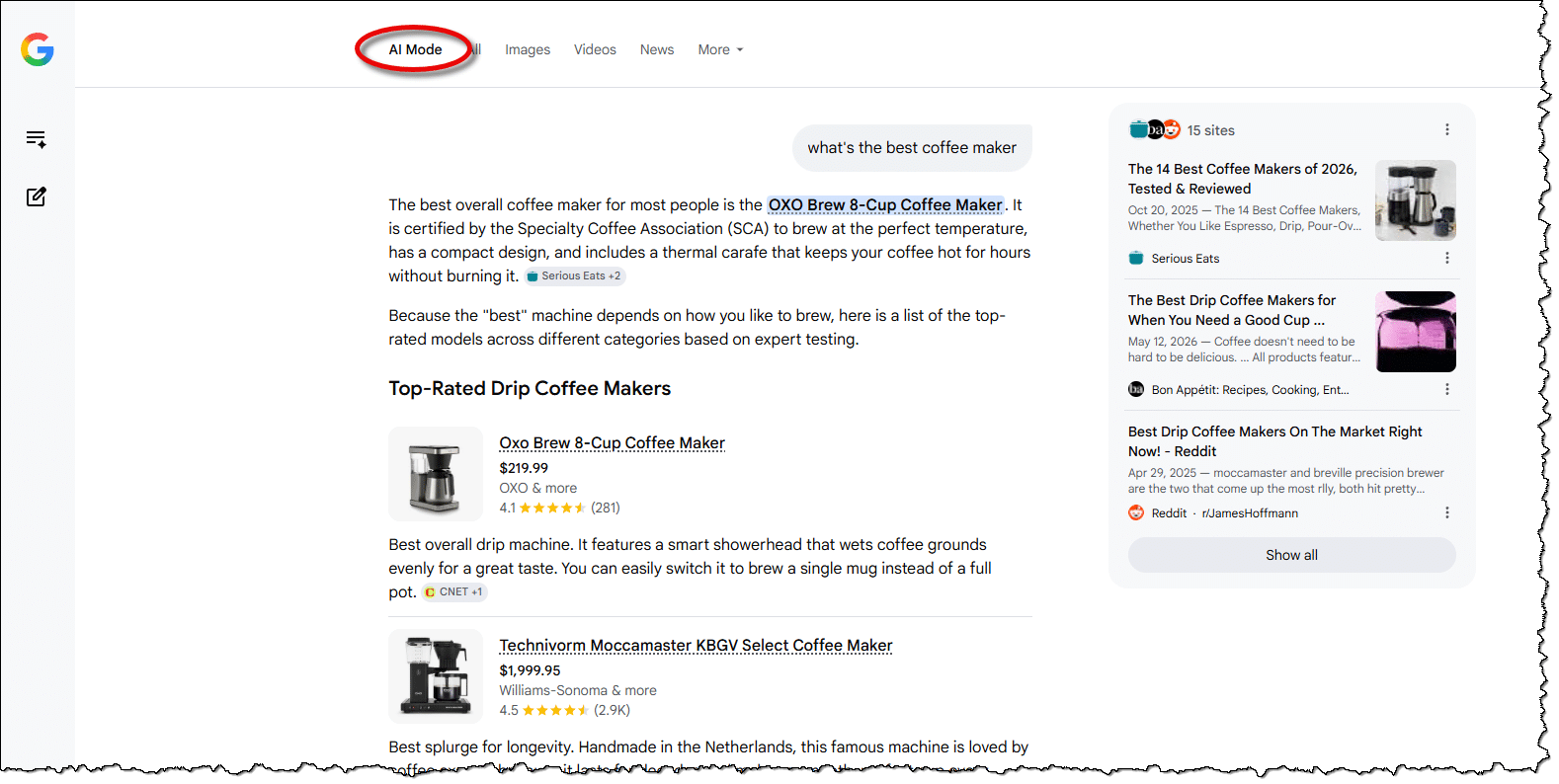The height and width of the screenshot is (784, 1559).
Task: Click the highlighted OXO Brew 8-Cup Coffee Maker link
Action: pos(885,205)
